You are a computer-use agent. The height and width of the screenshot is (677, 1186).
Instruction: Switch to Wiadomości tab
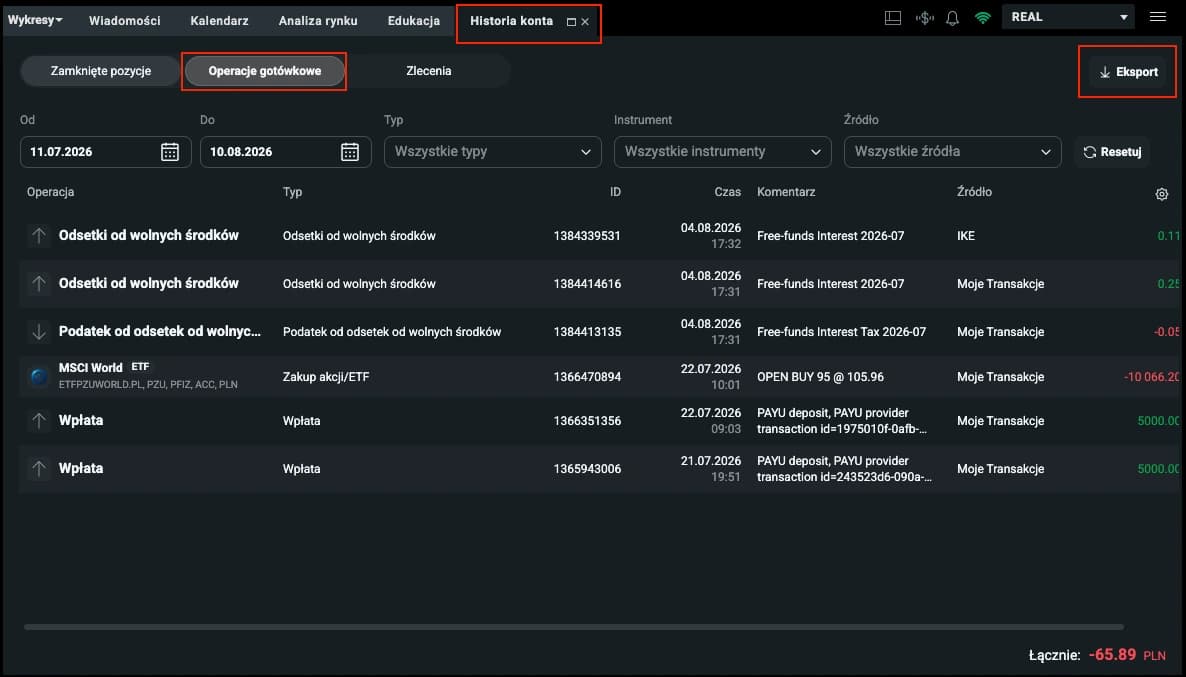(125, 21)
